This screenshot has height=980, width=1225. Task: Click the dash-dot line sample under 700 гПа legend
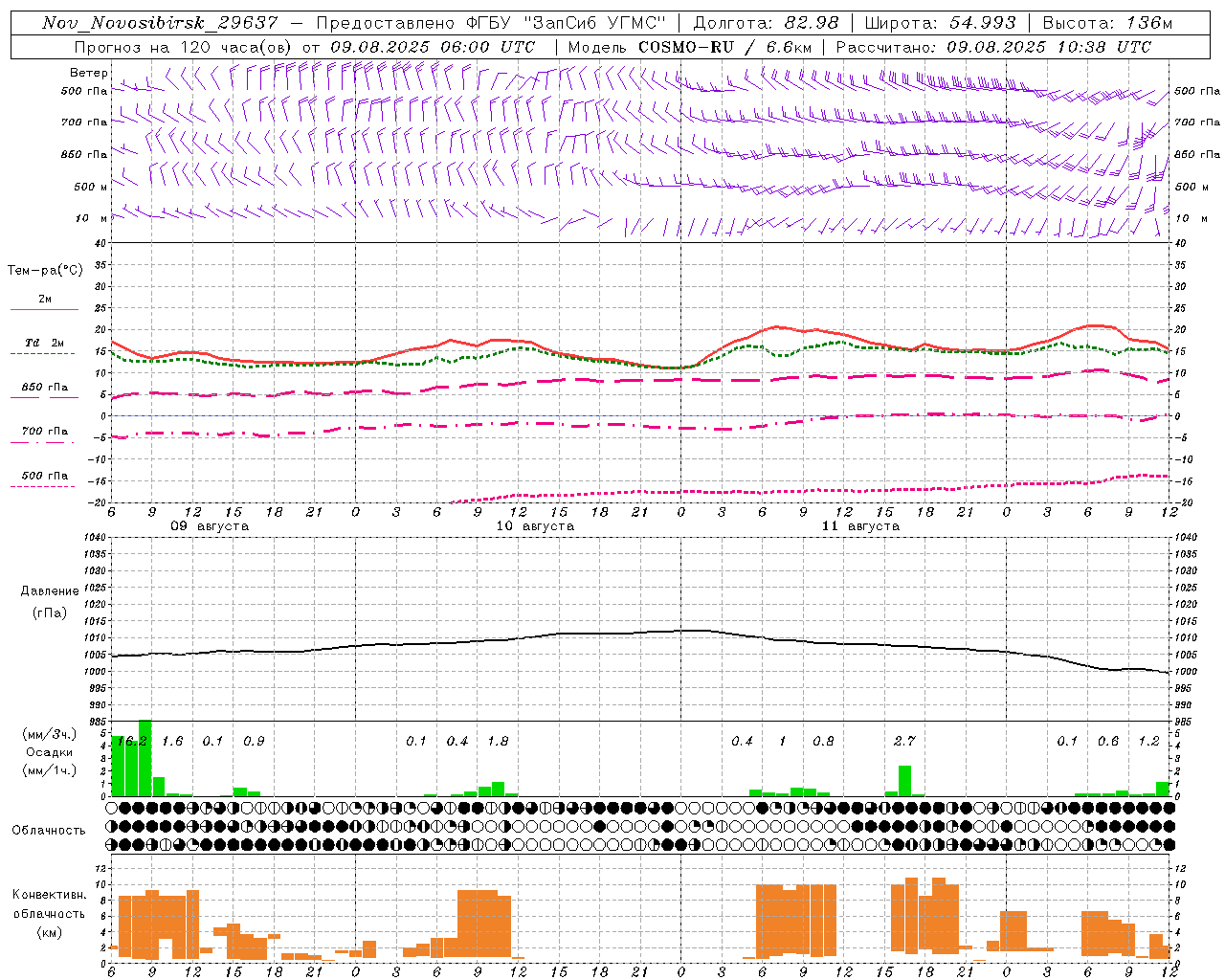[x=42, y=441]
